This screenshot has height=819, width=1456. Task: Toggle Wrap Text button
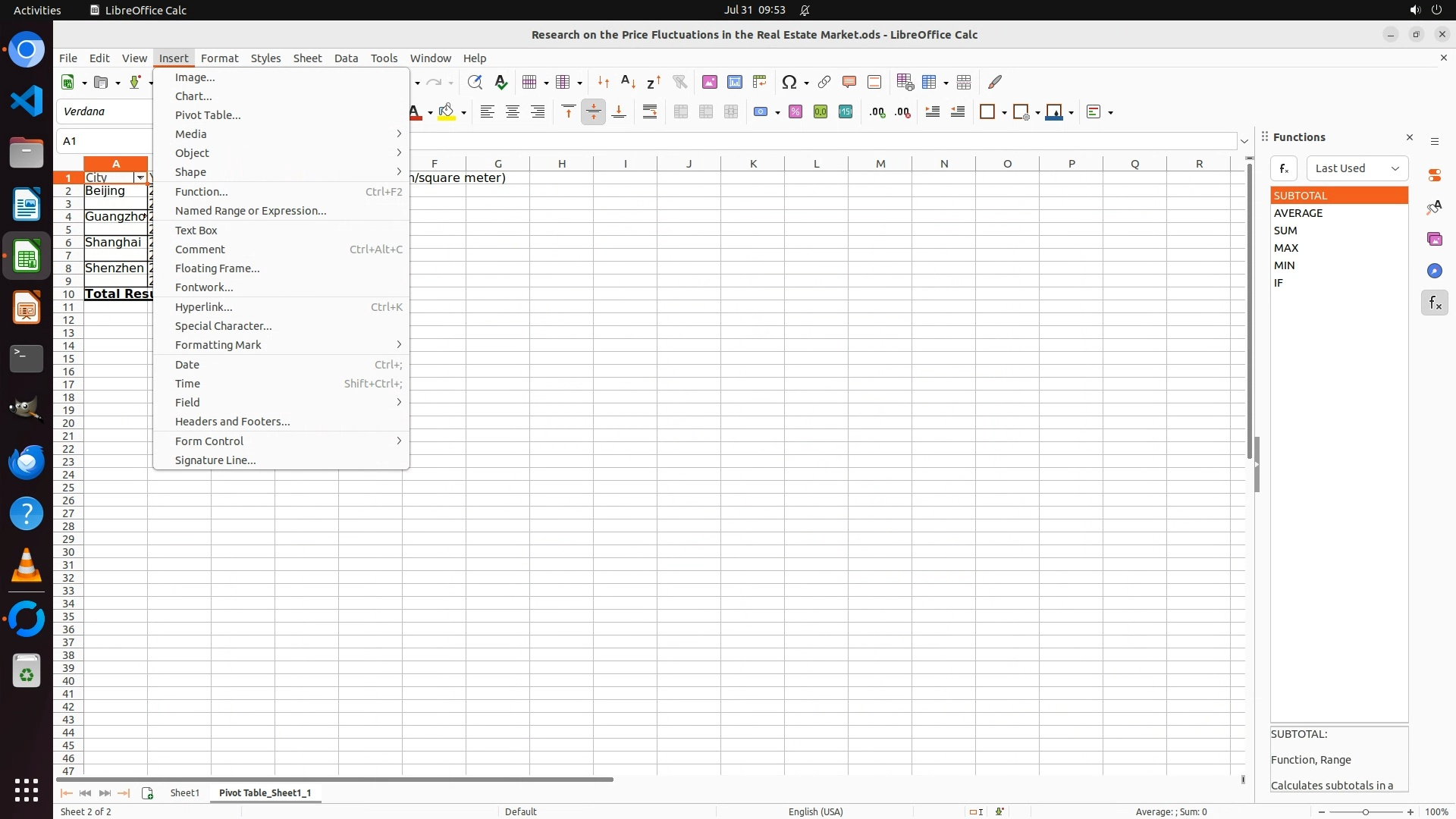(x=650, y=112)
